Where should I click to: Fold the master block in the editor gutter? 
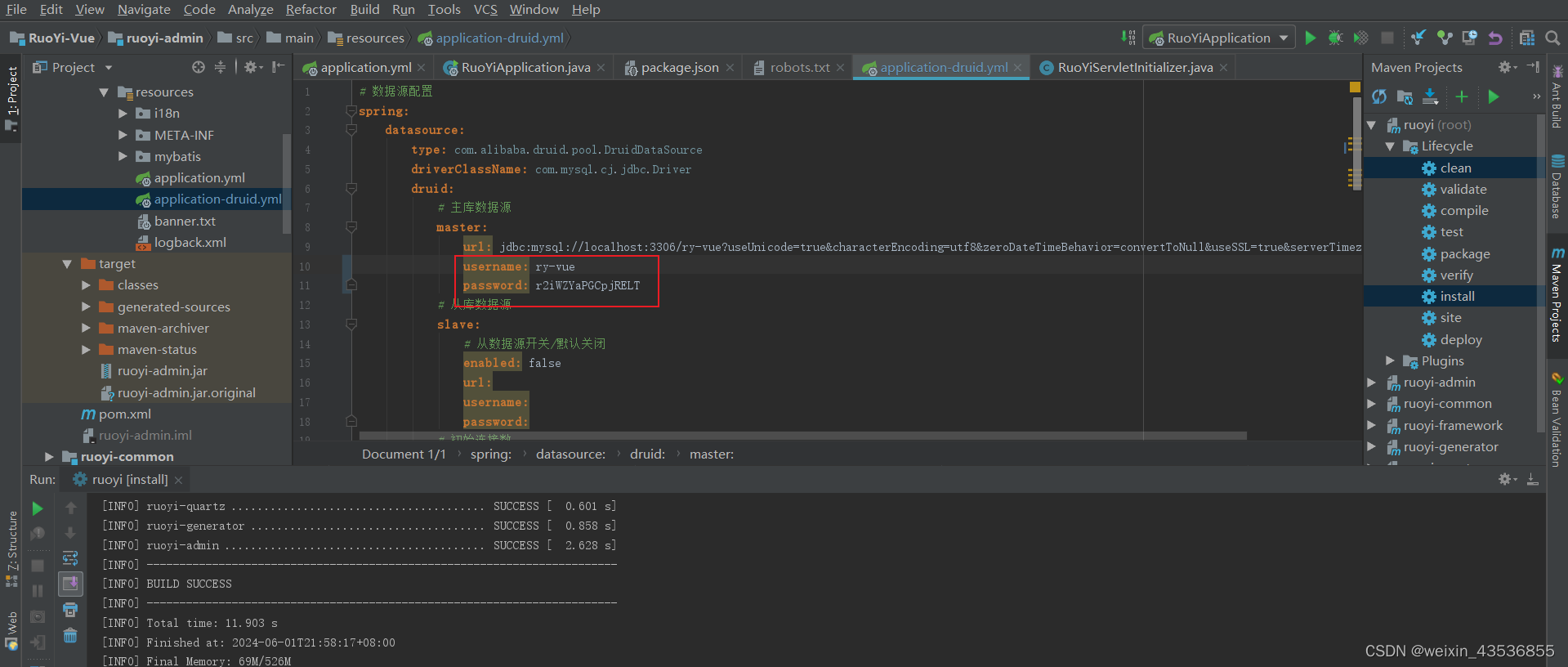coord(351,227)
